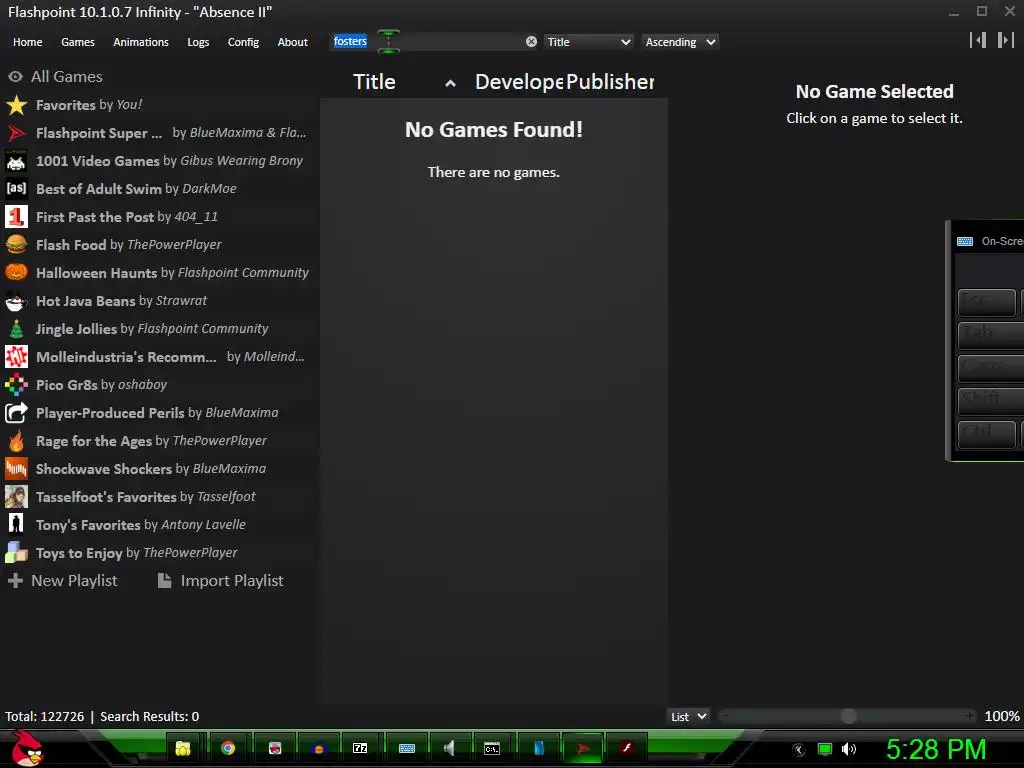
Task: Click the system tray volume speaker icon
Action: 849,749
